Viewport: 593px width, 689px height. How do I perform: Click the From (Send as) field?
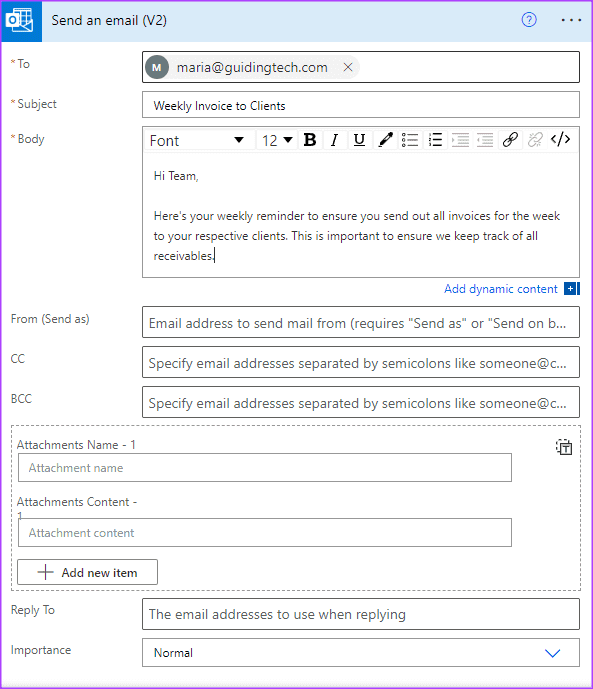(x=361, y=323)
